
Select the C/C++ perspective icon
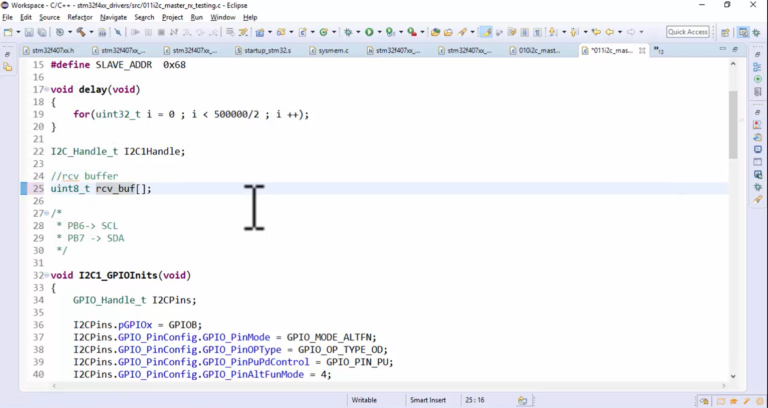[743, 32]
